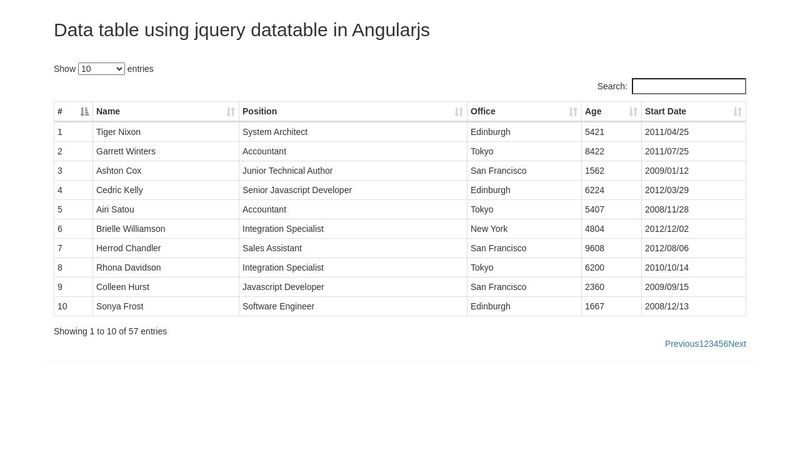
Task: Click sort arrows icon beside Age header
Action: pyautogui.click(x=633, y=112)
